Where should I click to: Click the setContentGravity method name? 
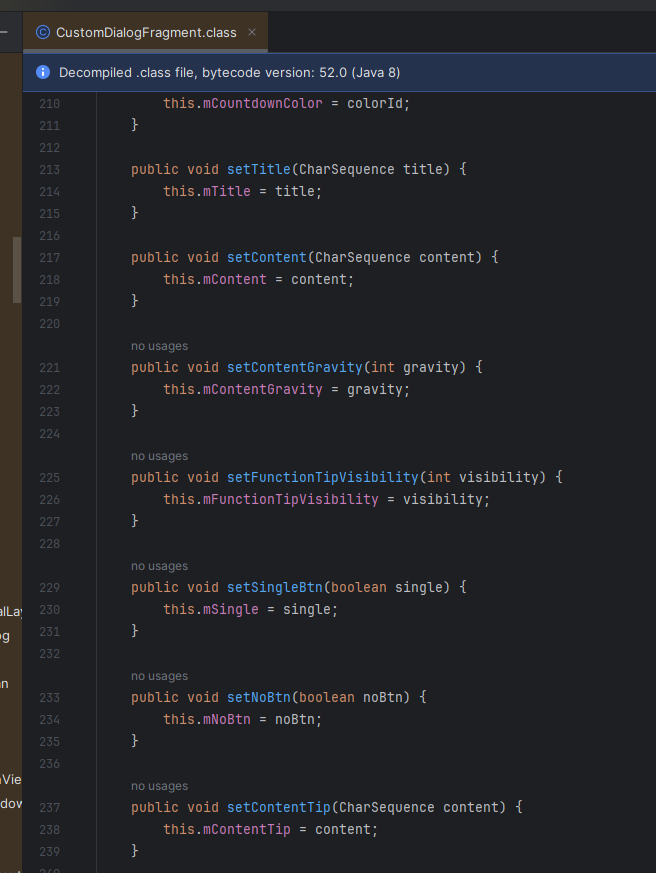[295, 367]
